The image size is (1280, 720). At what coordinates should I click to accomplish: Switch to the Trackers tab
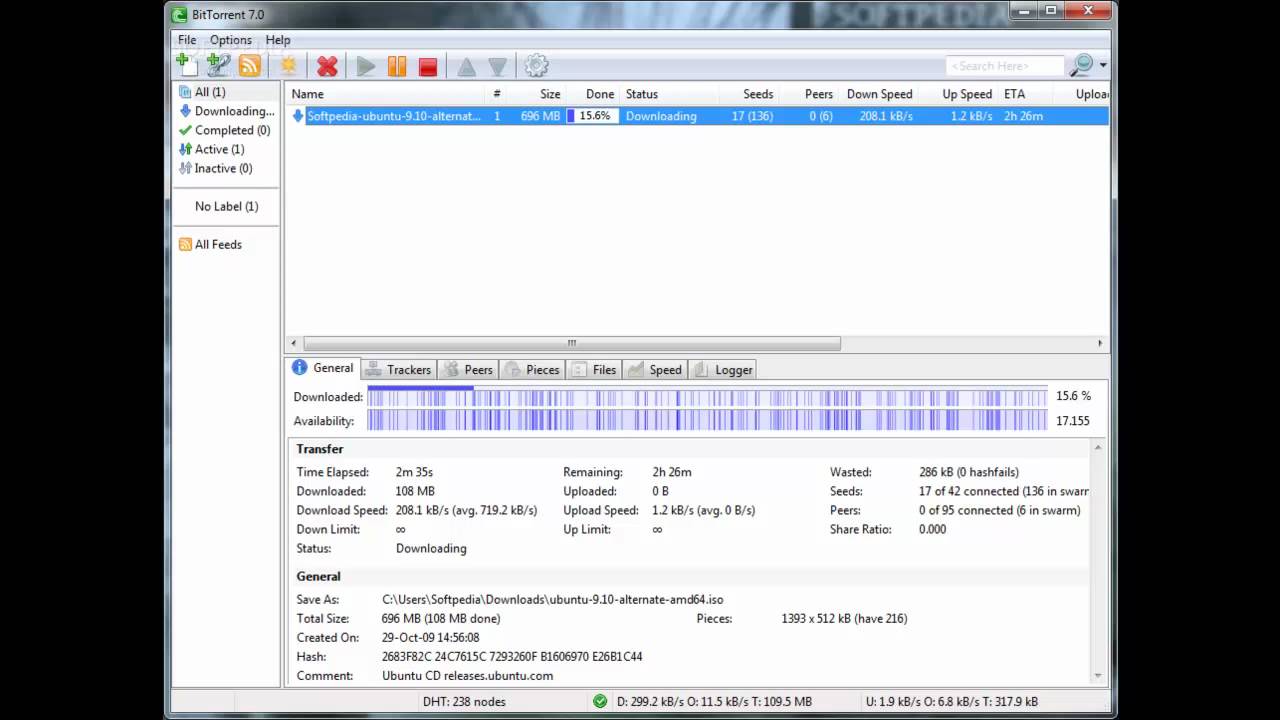398,370
